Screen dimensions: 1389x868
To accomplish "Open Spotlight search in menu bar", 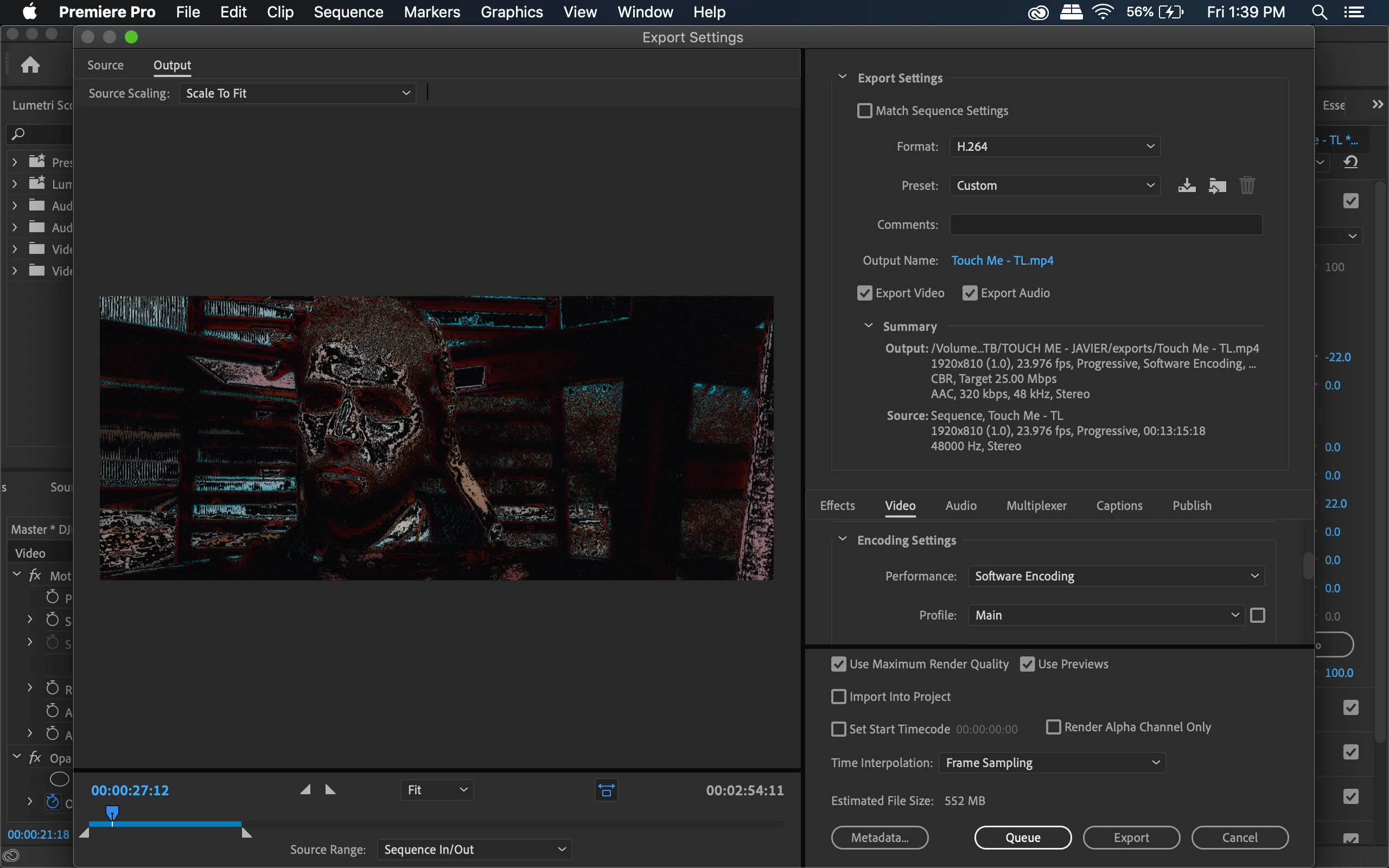I will 1319,12.
